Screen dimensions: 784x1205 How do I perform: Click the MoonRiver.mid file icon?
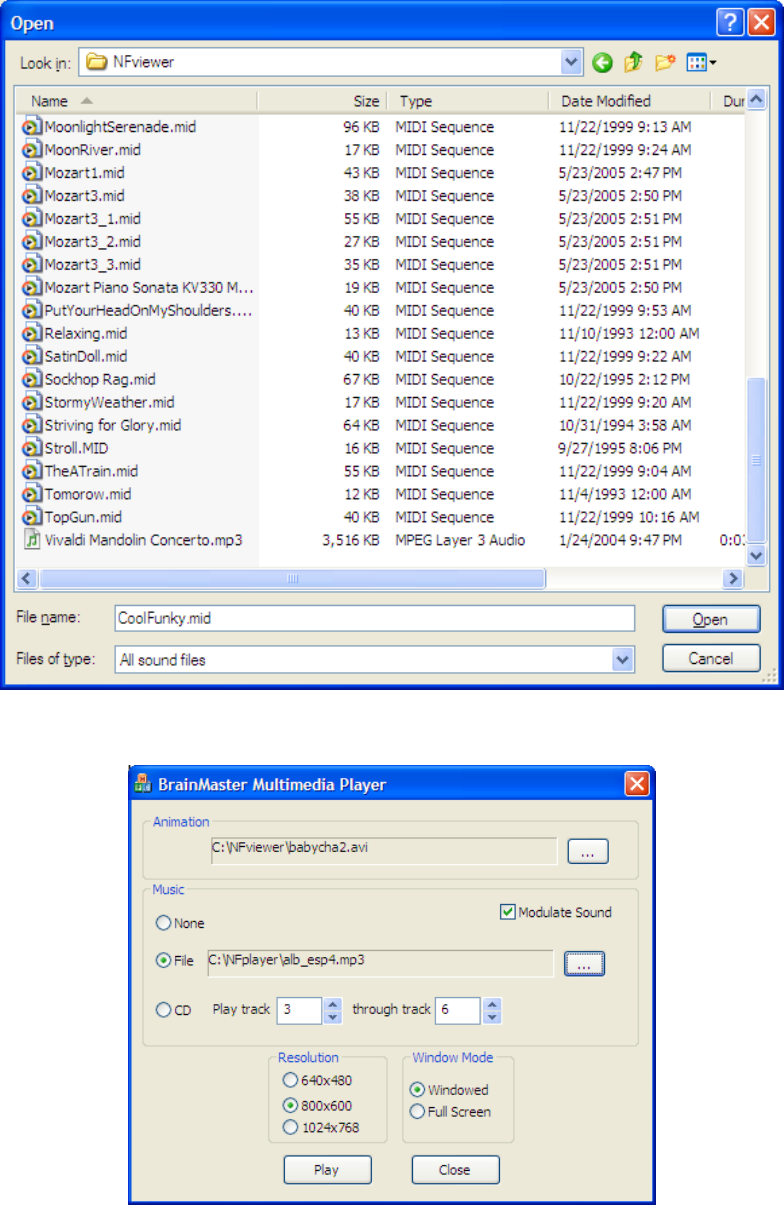point(32,150)
